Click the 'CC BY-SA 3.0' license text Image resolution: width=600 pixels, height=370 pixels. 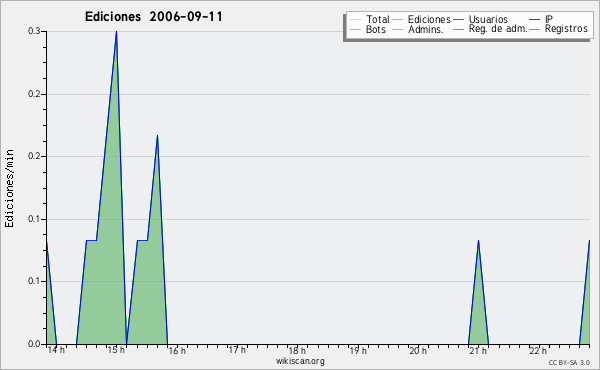click(x=569, y=363)
